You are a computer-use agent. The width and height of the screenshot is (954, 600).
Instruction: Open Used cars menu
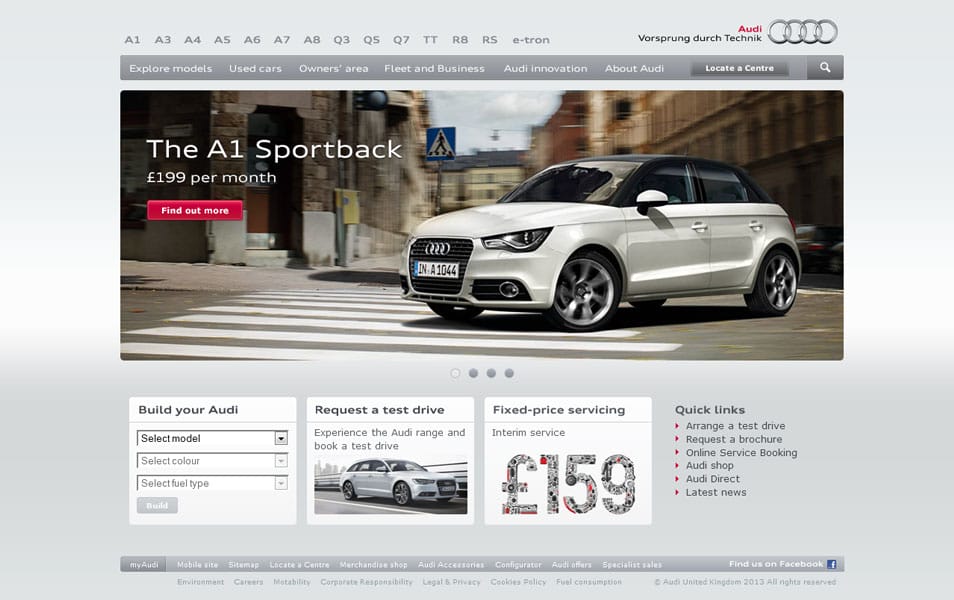(x=255, y=68)
